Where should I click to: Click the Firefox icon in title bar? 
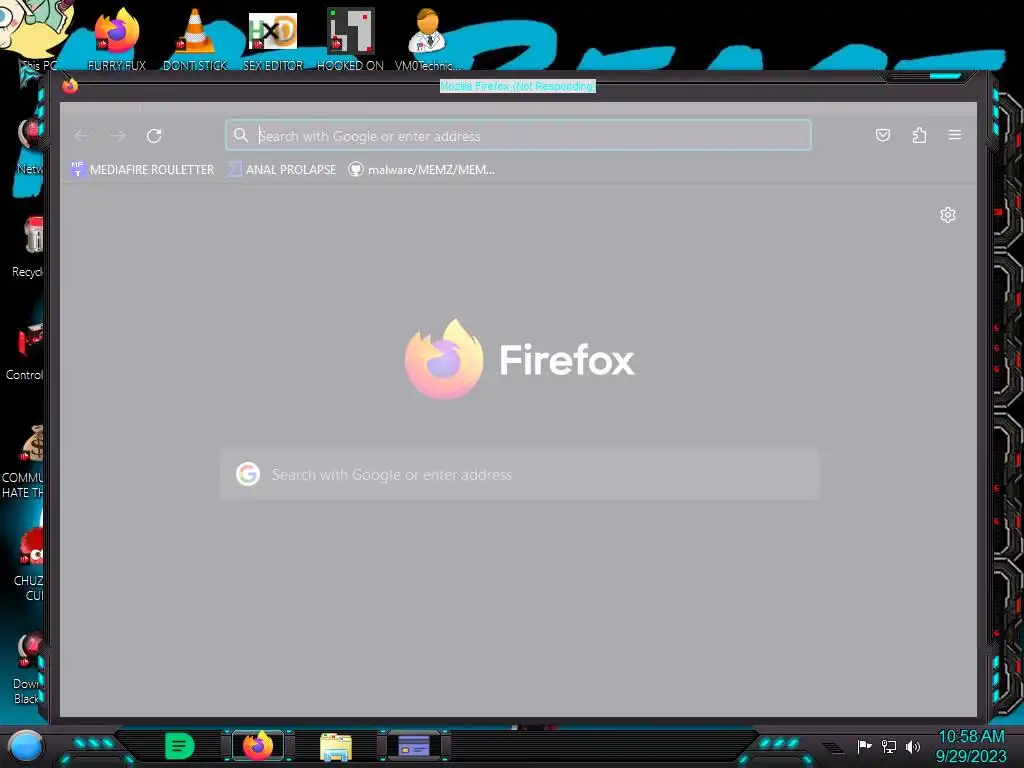pos(70,86)
